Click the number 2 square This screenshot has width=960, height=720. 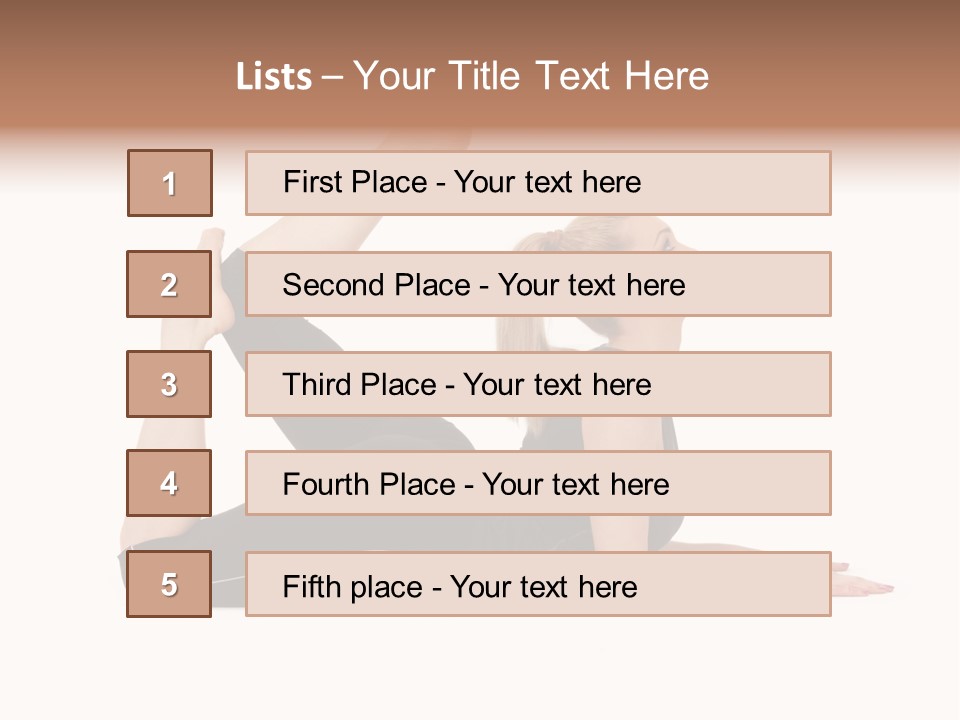[x=169, y=284]
